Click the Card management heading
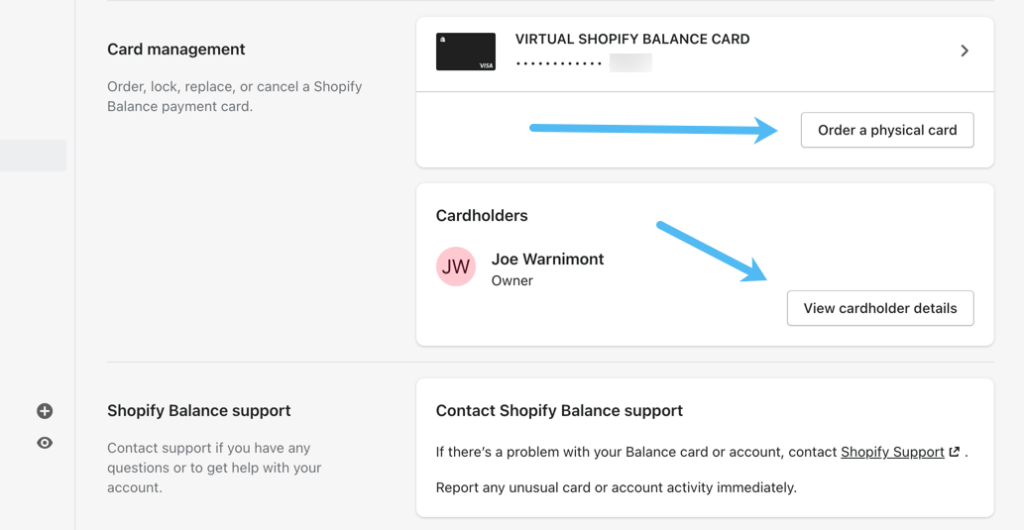The width and height of the screenshot is (1024, 530). tap(176, 49)
